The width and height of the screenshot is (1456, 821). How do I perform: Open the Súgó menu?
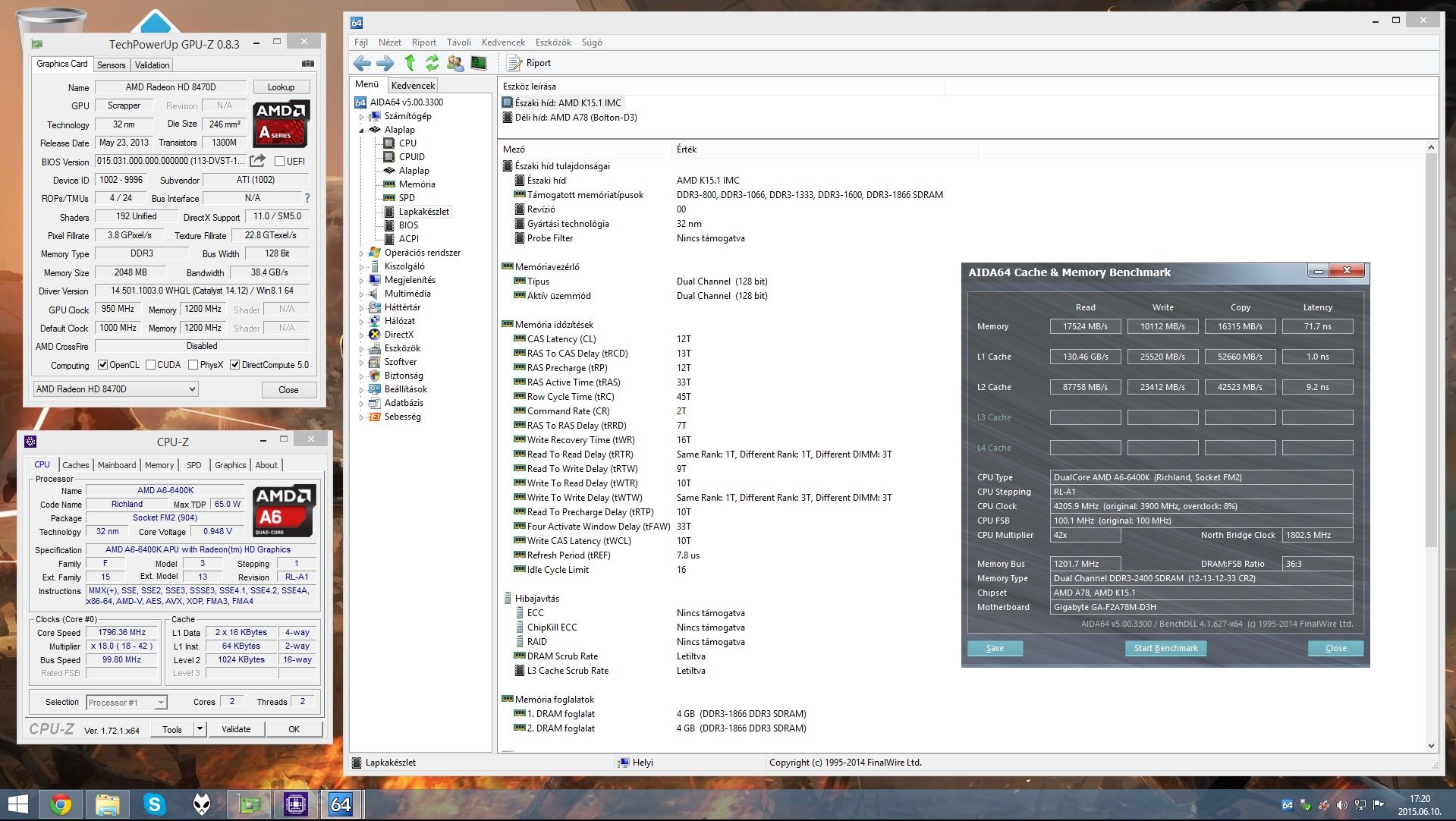592,42
